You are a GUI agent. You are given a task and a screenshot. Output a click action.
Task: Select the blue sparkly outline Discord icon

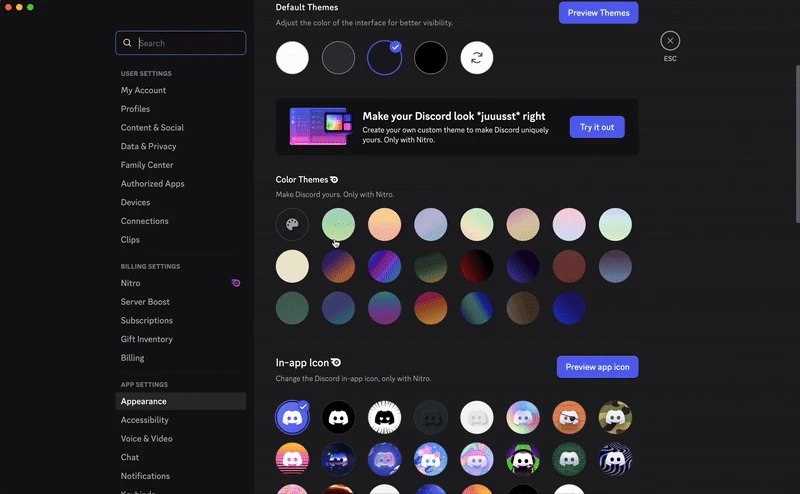[385, 459]
